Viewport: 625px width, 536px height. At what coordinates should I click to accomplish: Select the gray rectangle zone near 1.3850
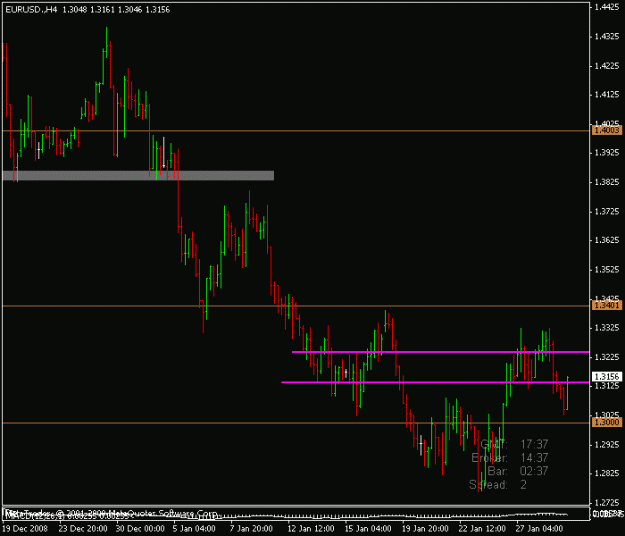[x=138, y=176]
